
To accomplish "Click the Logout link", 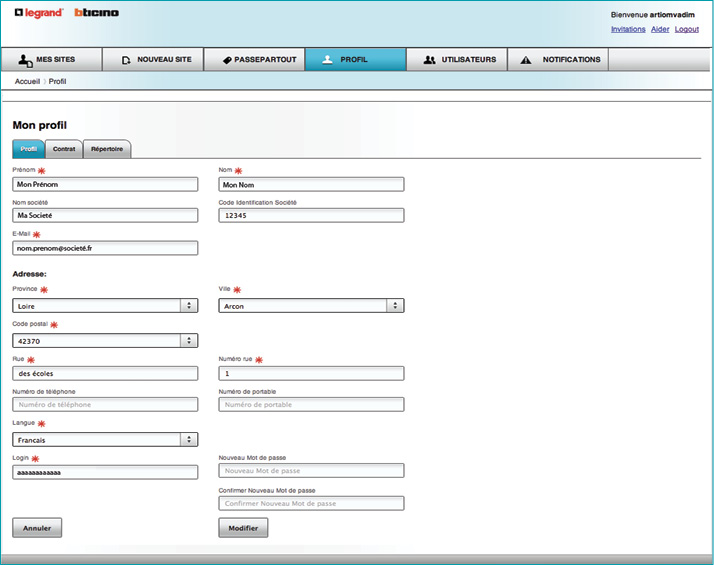I will coord(687,29).
